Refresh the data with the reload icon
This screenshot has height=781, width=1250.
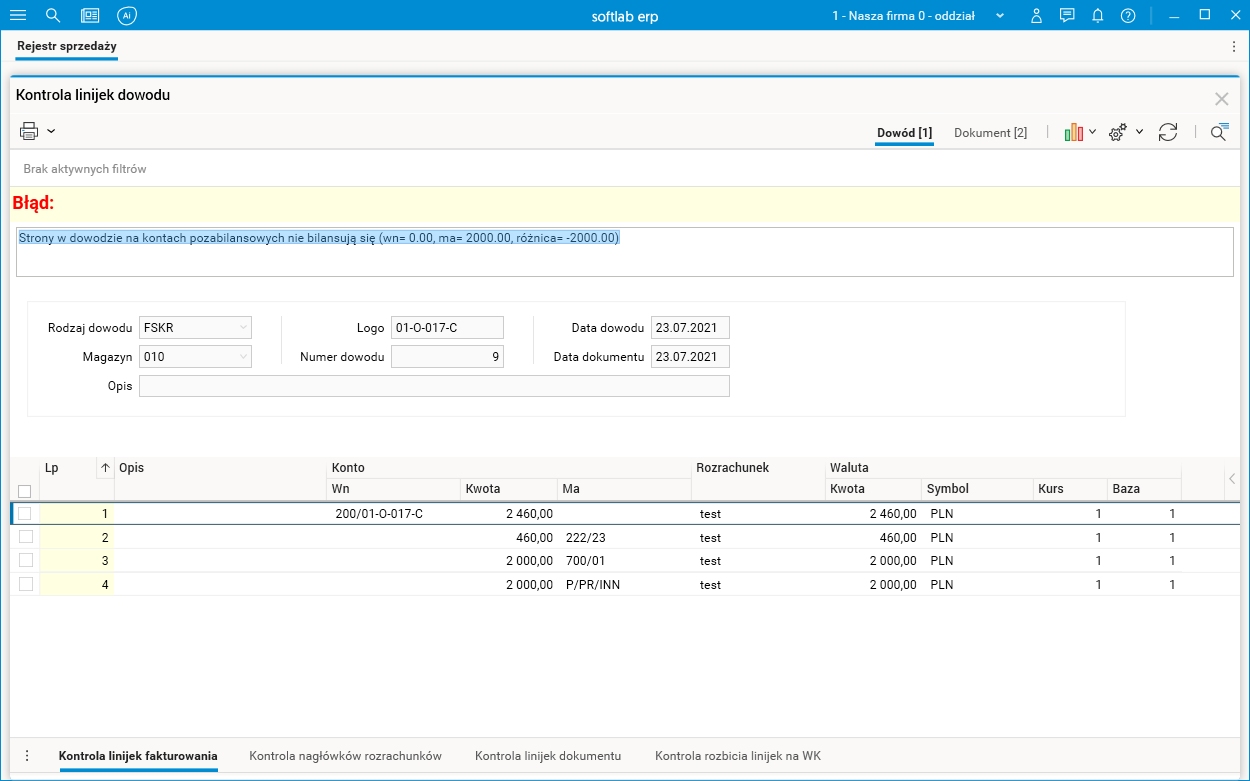1168,132
